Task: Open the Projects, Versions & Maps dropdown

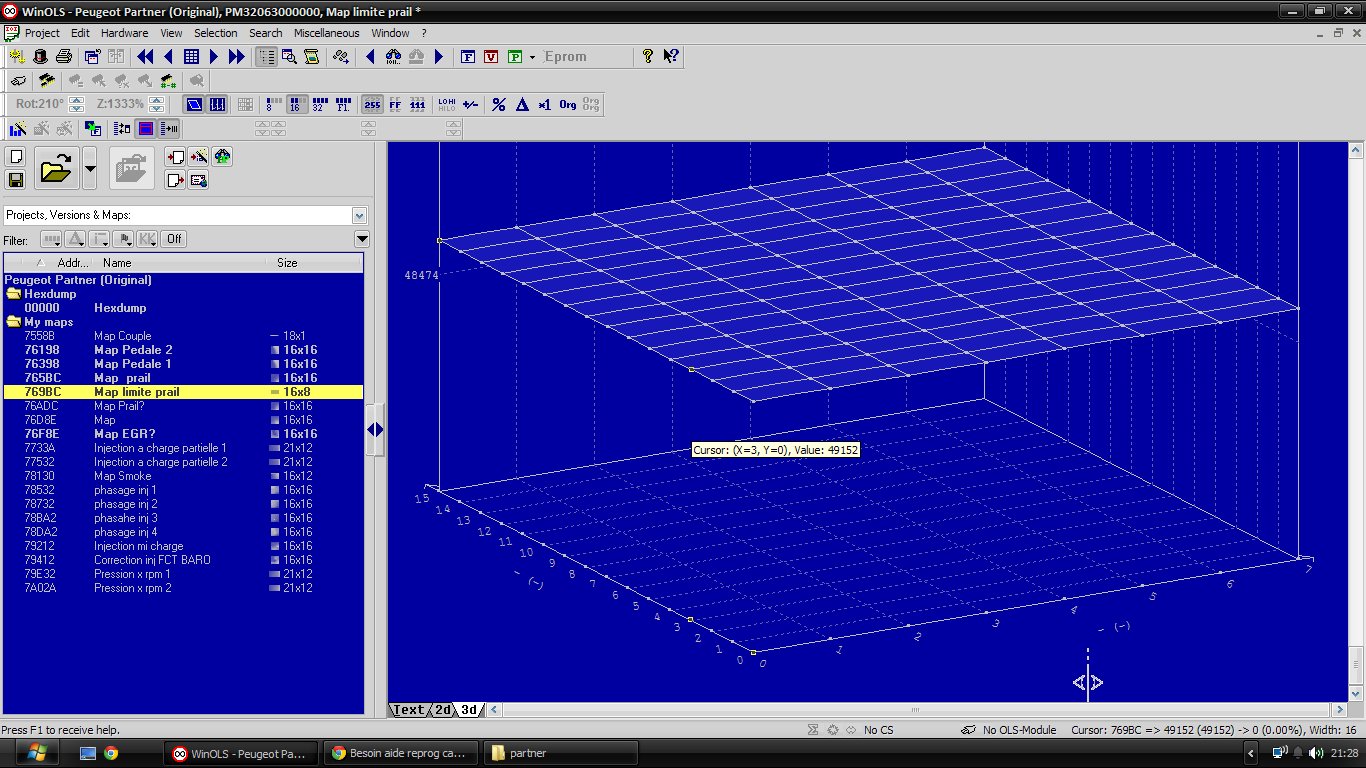Action: pos(359,215)
